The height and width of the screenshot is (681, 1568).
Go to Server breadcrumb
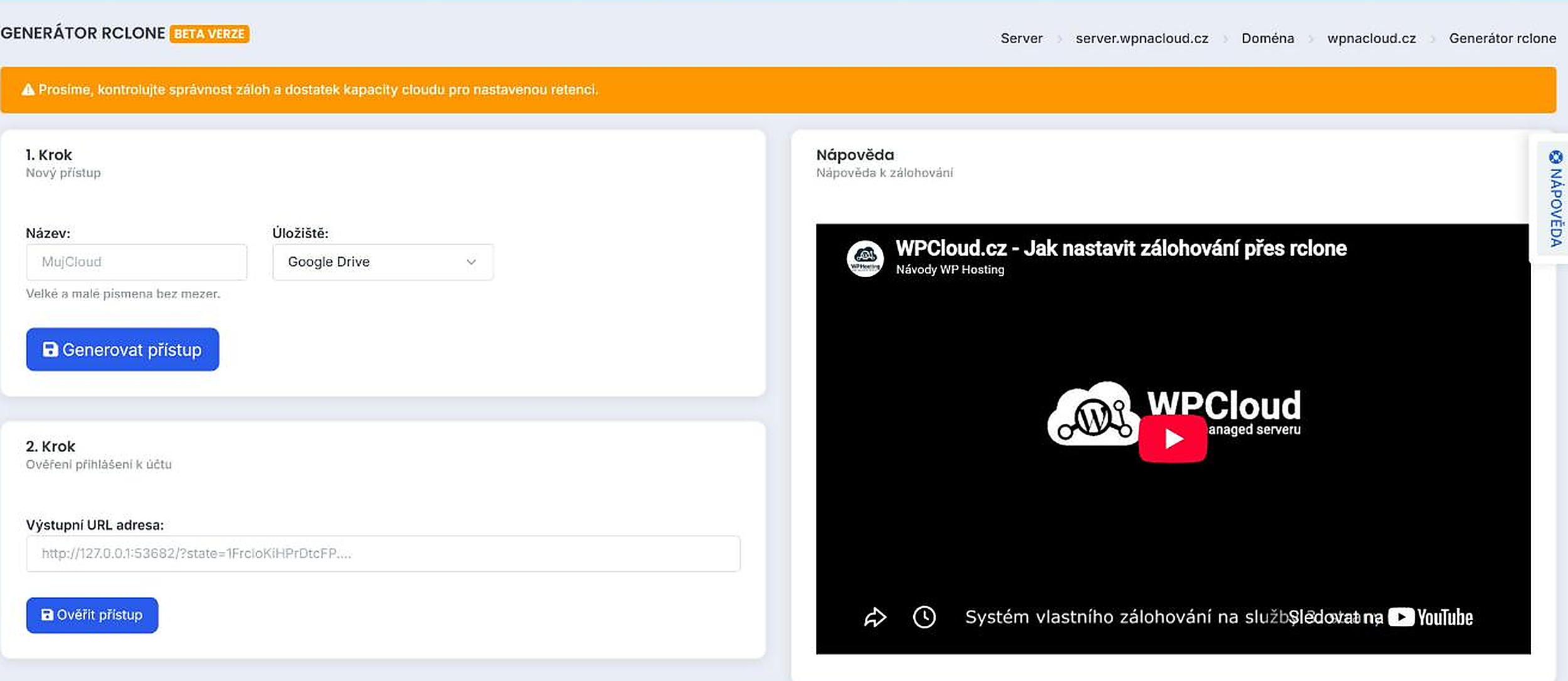pyautogui.click(x=1021, y=38)
